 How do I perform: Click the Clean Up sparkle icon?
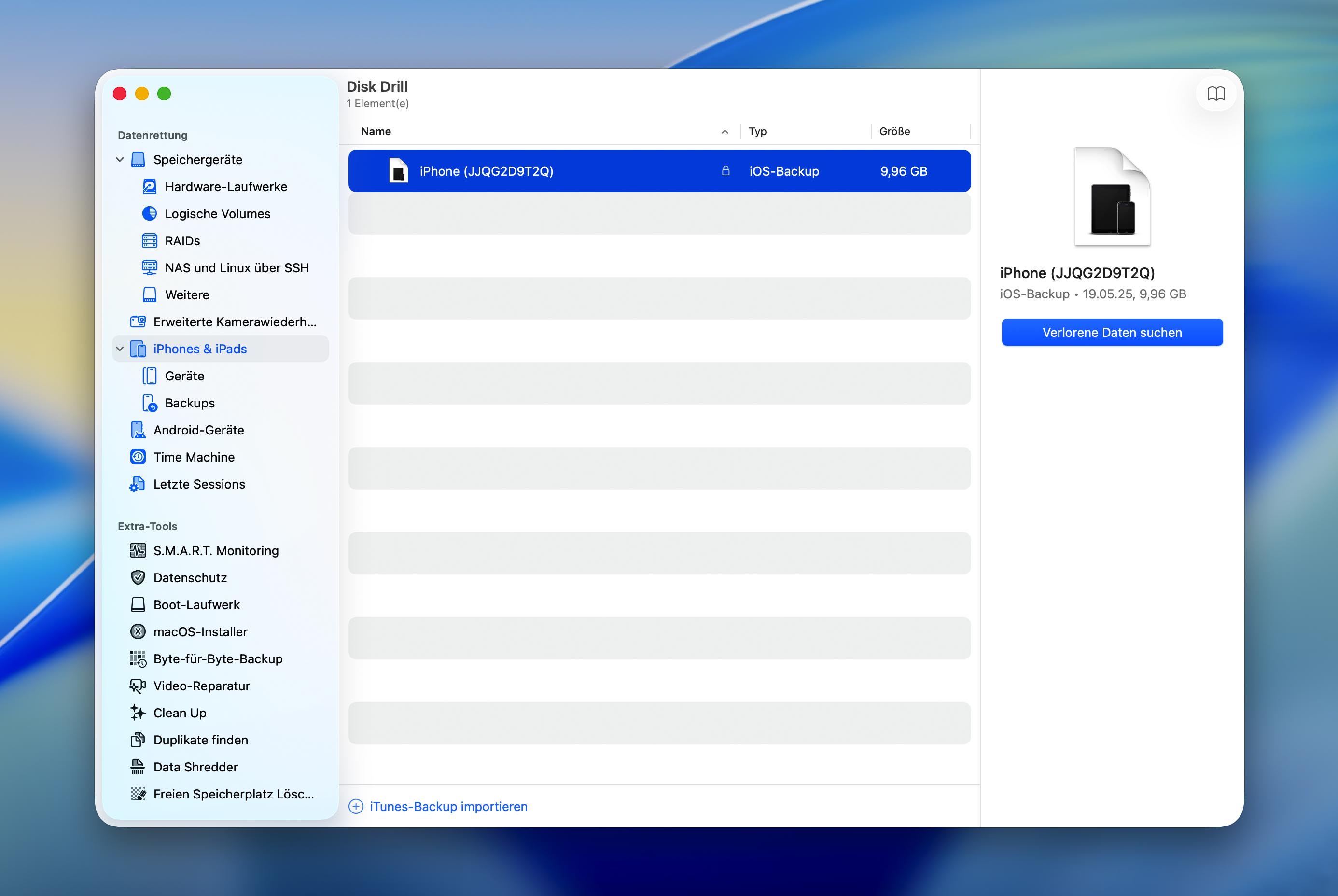138,713
